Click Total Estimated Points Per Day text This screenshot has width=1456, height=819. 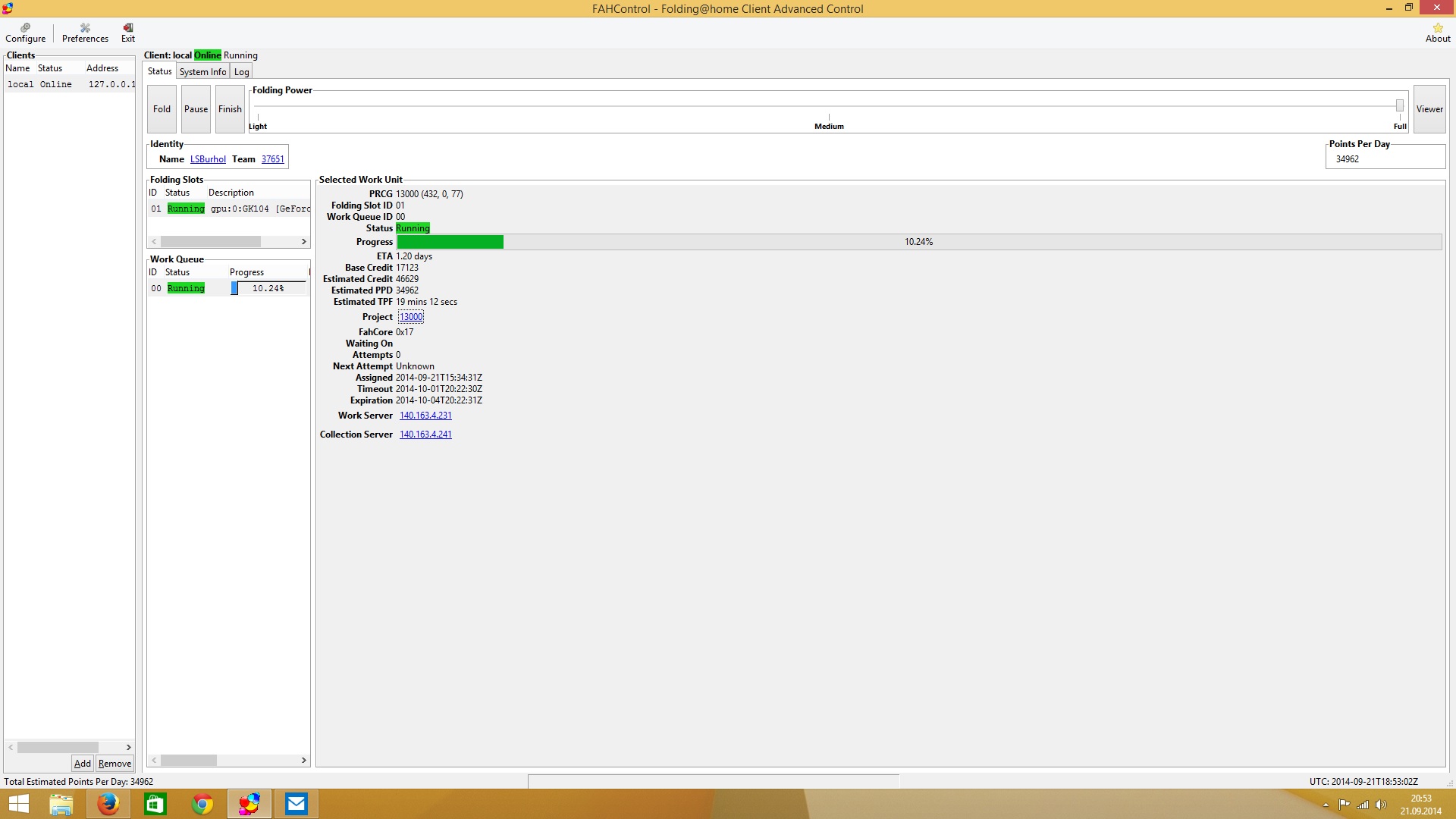[78, 782]
